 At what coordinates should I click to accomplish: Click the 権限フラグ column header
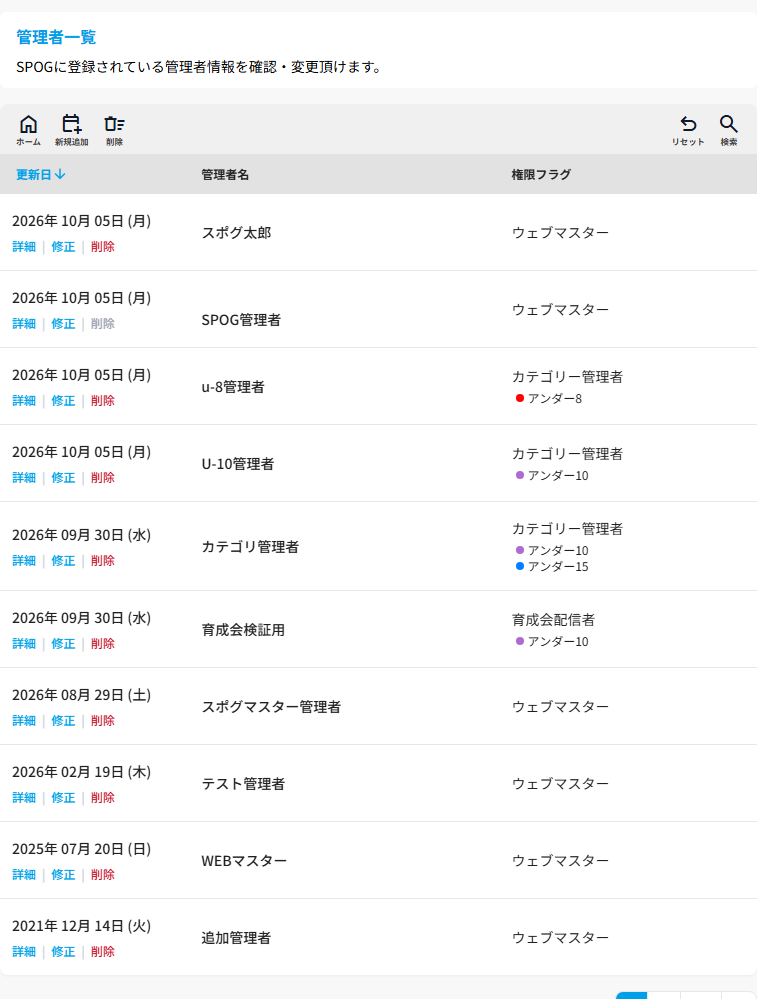click(541, 175)
